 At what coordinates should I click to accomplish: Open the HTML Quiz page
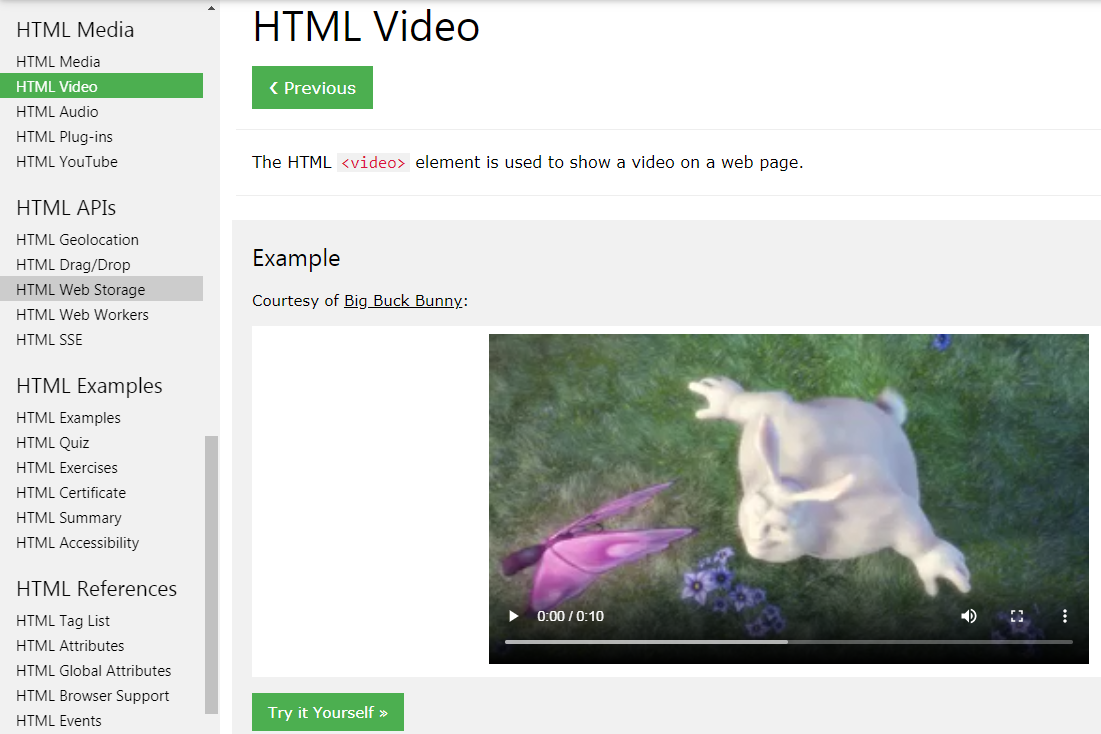(53, 443)
